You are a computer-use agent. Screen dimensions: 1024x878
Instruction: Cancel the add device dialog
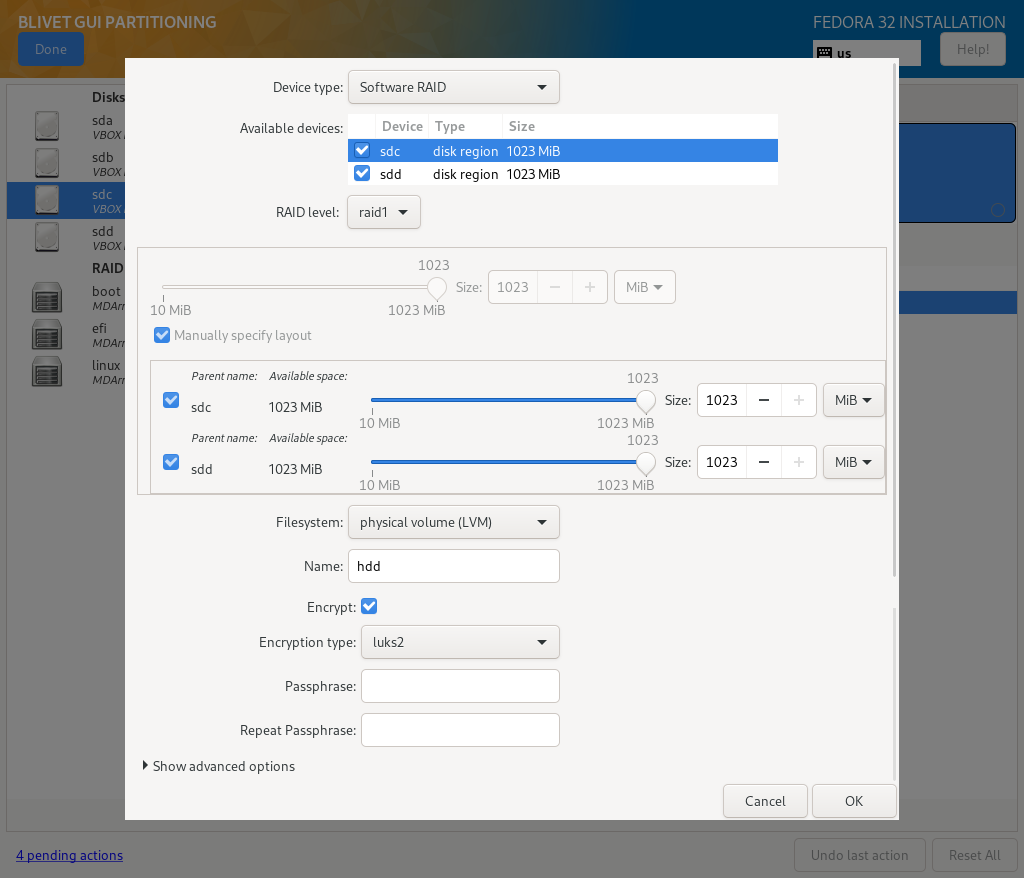tap(765, 801)
